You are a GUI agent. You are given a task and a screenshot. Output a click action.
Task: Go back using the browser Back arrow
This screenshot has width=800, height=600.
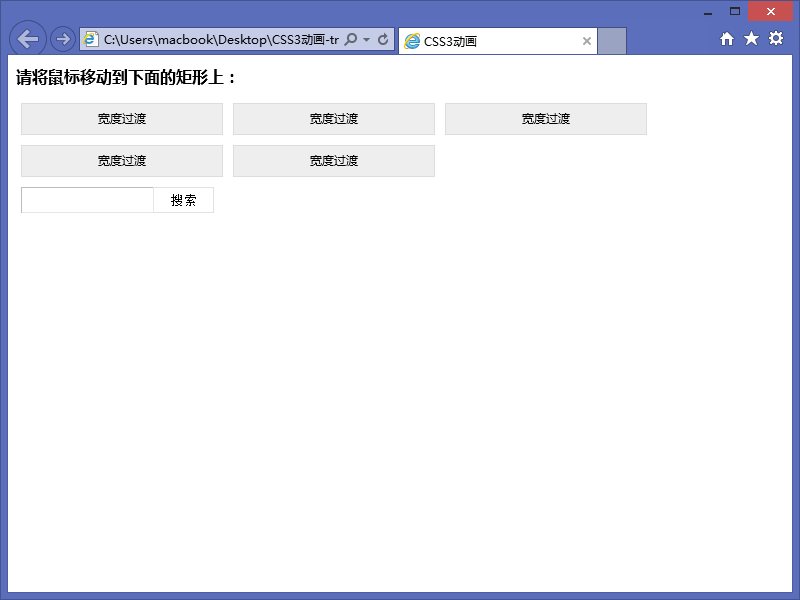[x=28, y=38]
